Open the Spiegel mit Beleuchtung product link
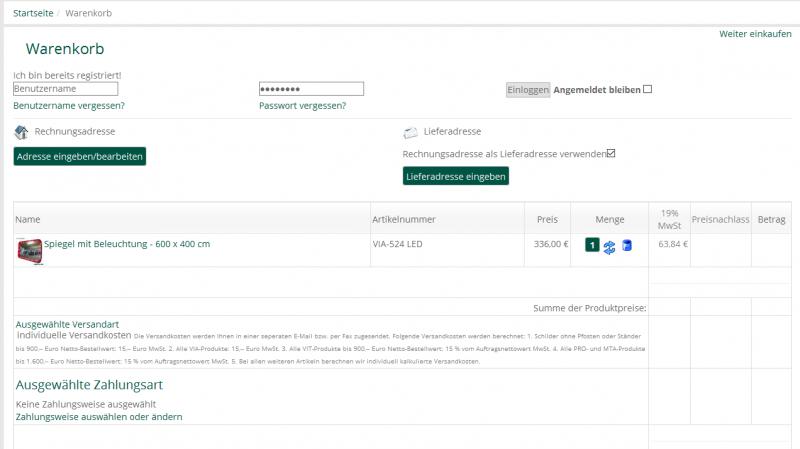Screen dimensions: 800x449 (127, 244)
